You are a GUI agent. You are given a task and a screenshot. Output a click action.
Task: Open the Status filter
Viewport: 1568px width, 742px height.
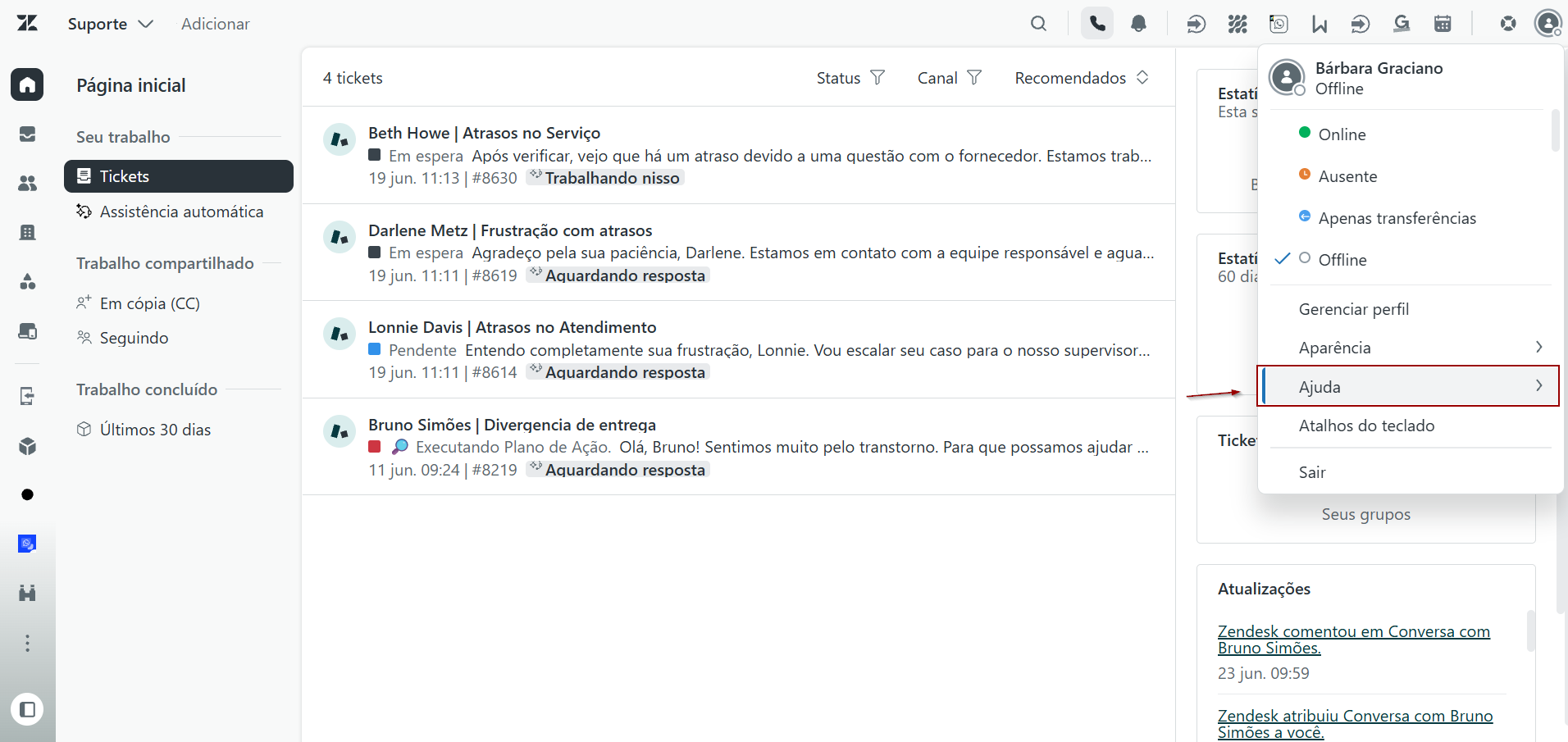pyautogui.click(x=850, y=78)
